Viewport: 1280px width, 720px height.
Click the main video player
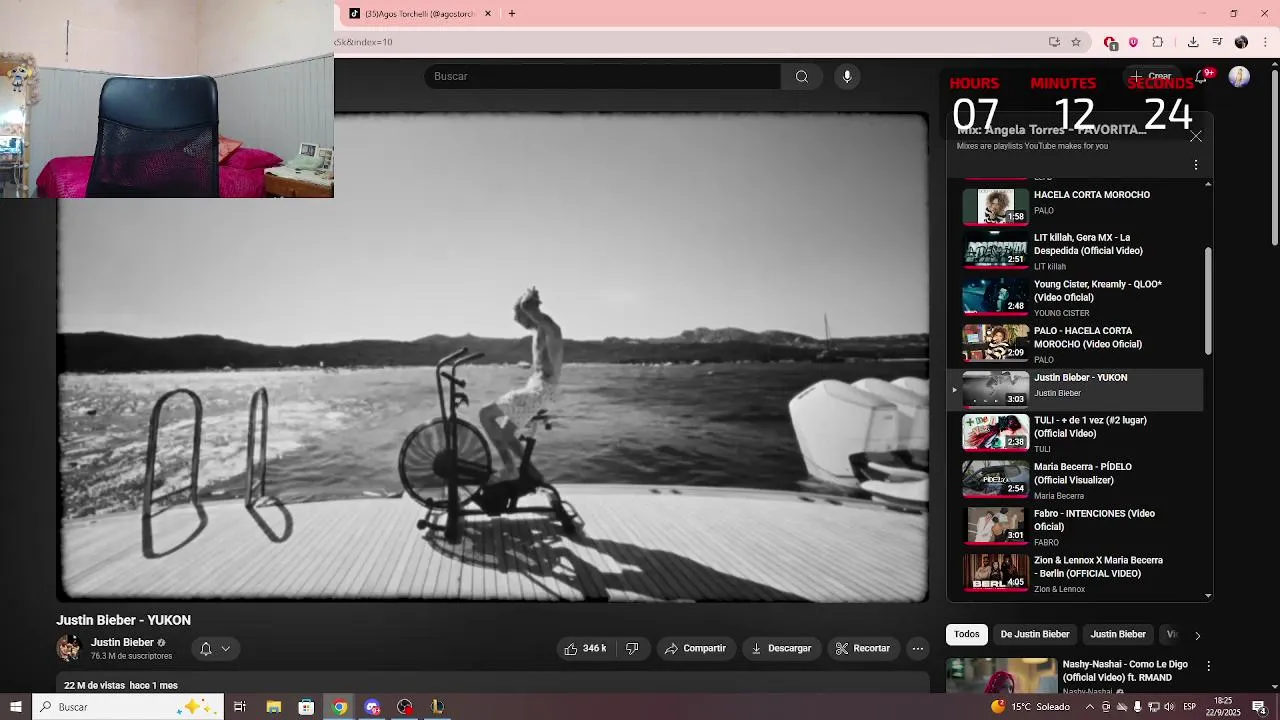[493, 357]
